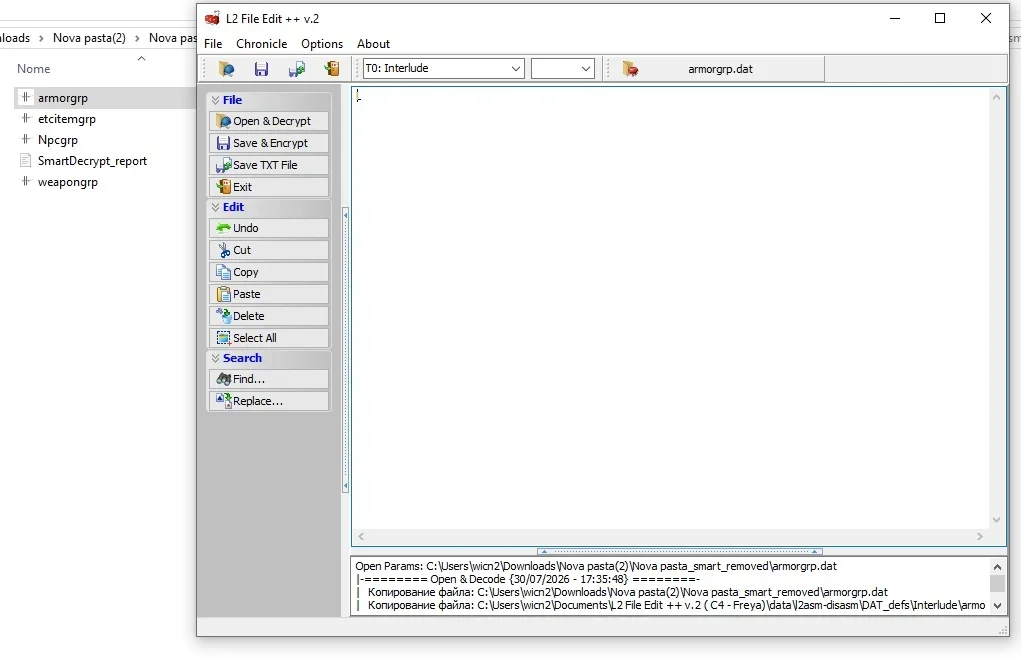This screenshot has height=669, width=1021.
Task: Open the T0: Interlude chronicle dropdown
Action: point(443,68)
